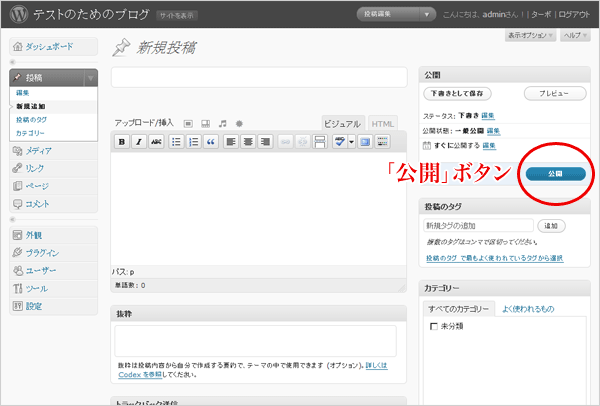600x406 pixels.
Task: Switch to よく使われるもの tab
Action: tap(528, 309)
